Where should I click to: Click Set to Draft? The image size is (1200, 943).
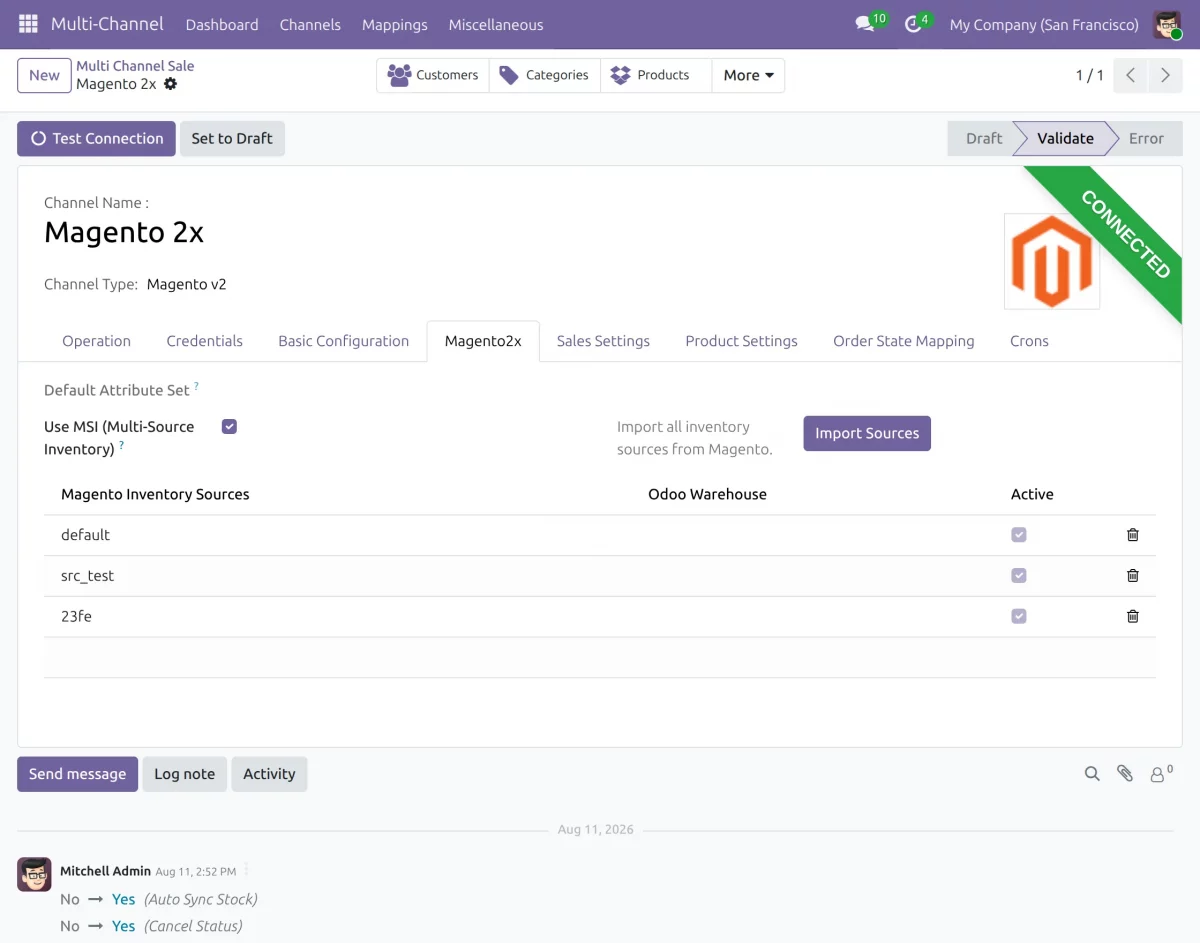(x=232, y=139)
